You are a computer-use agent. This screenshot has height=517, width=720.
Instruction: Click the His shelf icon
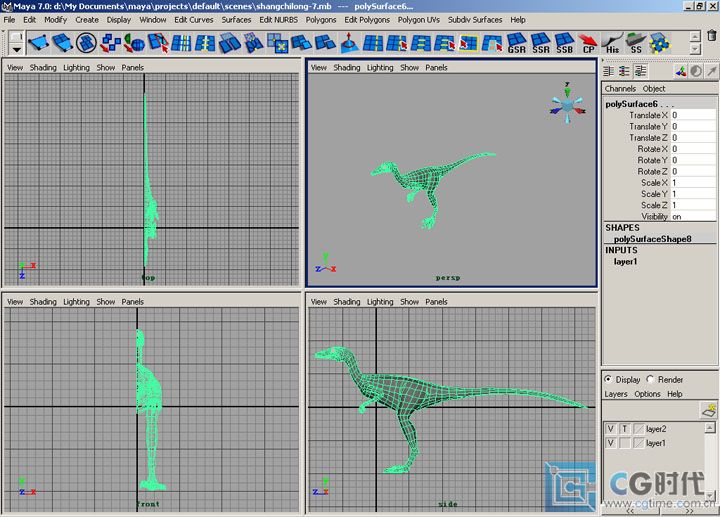pyautogui.click(x=612, y=43)
